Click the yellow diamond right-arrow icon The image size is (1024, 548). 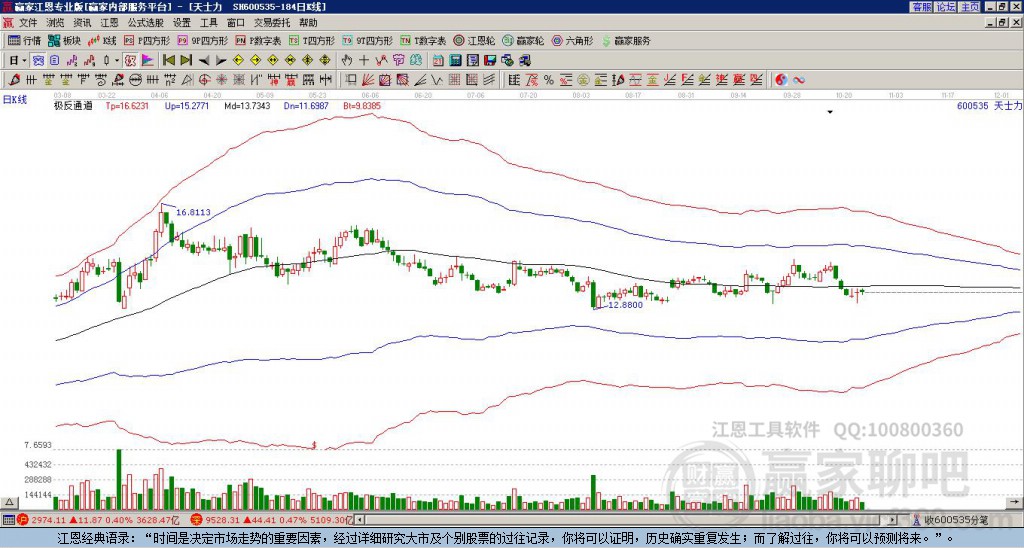coord(255,61)
